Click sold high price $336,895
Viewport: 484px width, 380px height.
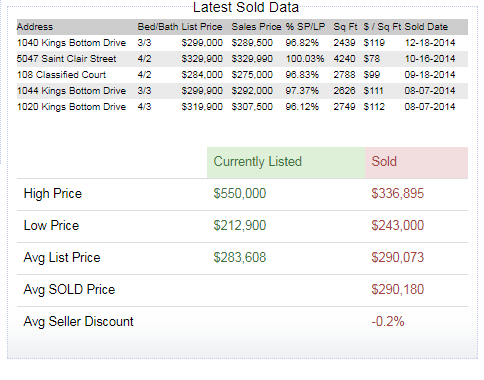[x=398, y=194]
